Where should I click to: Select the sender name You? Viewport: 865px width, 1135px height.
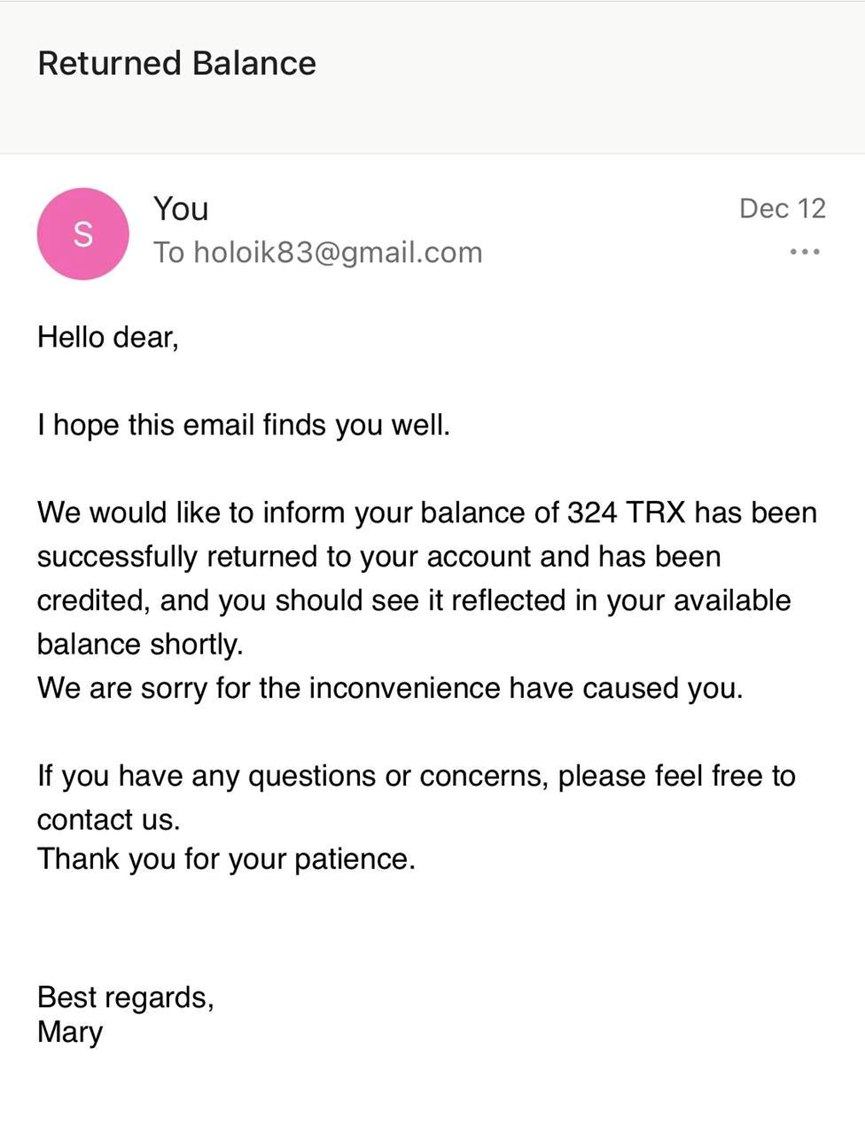[181, 209]
